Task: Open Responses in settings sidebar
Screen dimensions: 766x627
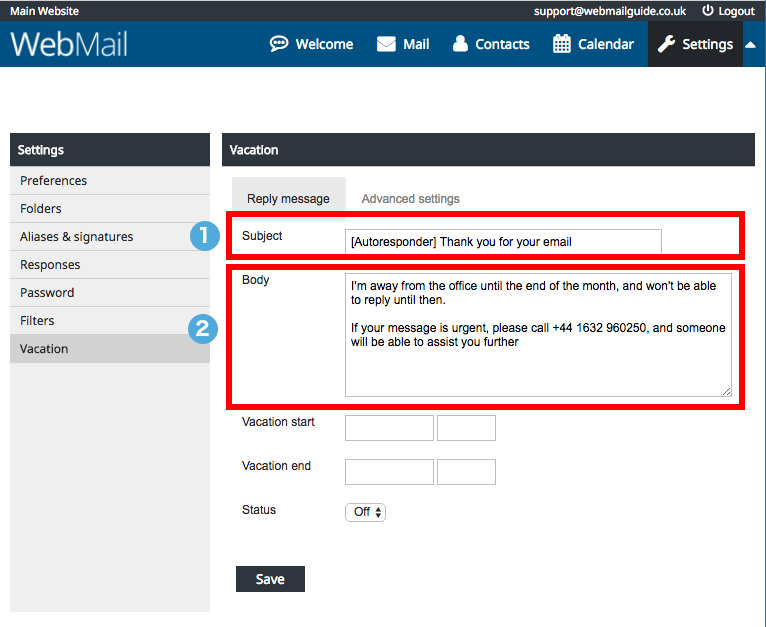Action: pos(110,264)
